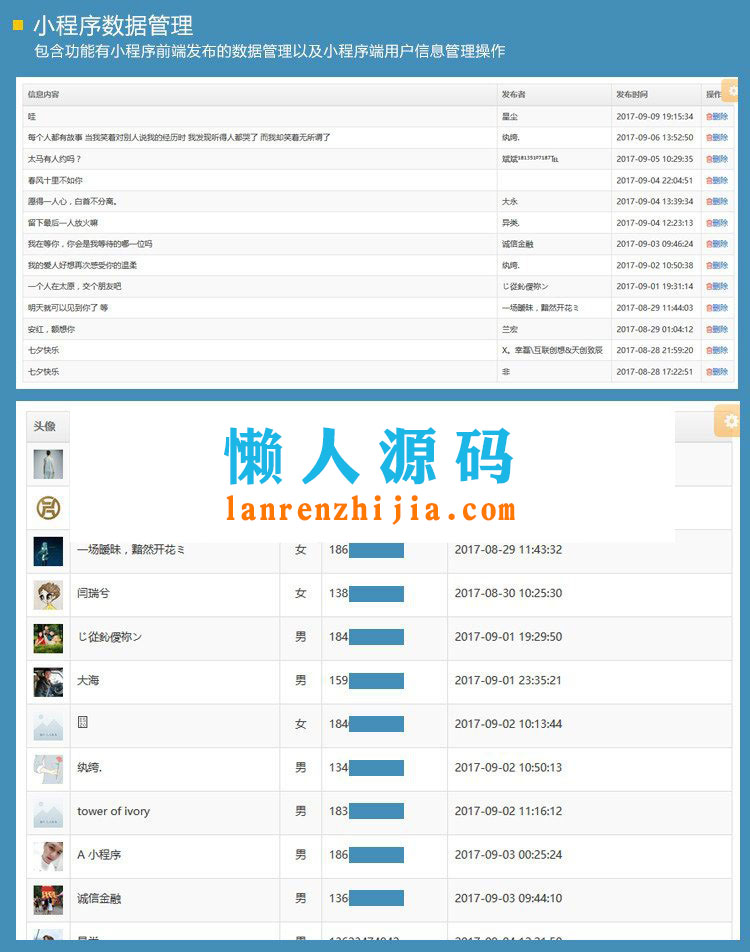Image resolution: width=750 pixels, height=952 pixels.
Task: Delete the message posted 2017-09-09 19:15:34
Action: (x=717, y=117)
